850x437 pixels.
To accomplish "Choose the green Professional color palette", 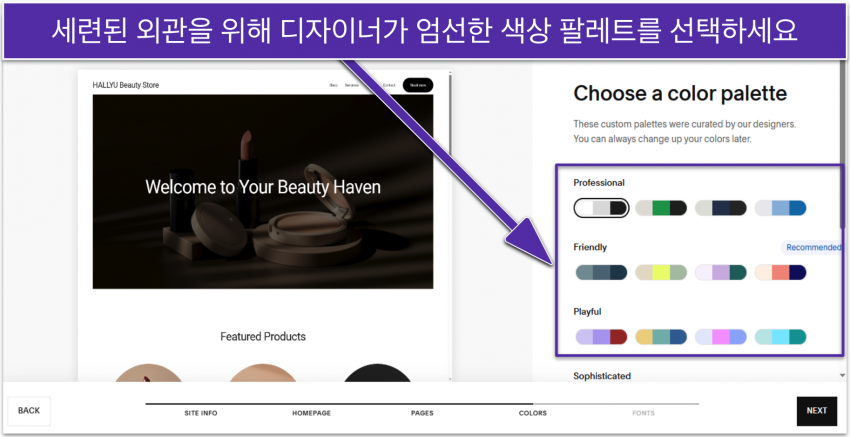I will 660,208.
